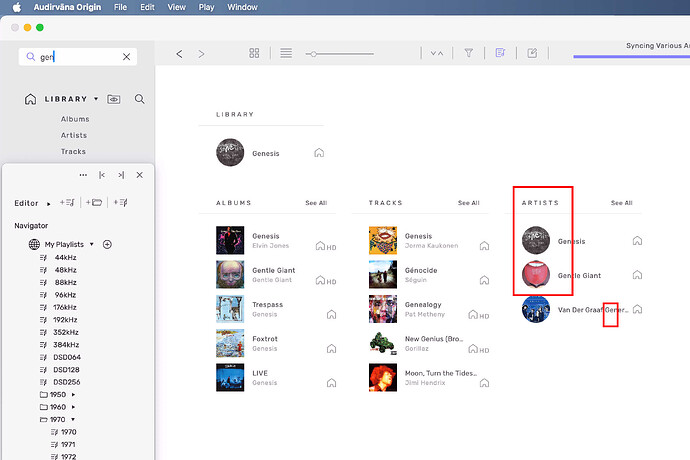Toggle the sort order arrows icon
The height and width of the screenshot is (460, 690).
pyautogui.click(x=437, y=53)
